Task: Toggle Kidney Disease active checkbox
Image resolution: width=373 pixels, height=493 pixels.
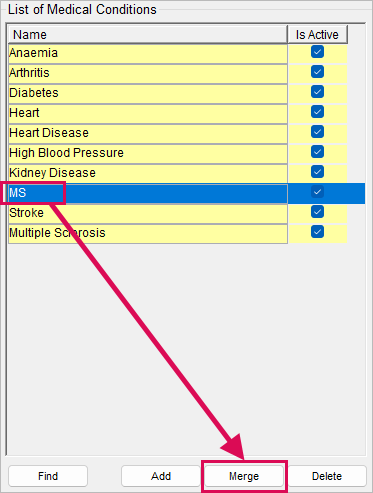Action: click(x=317, y=172)
